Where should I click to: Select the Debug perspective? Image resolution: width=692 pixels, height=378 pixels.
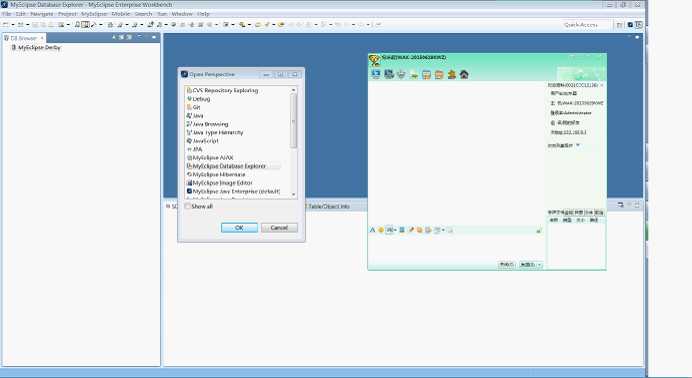199,99
